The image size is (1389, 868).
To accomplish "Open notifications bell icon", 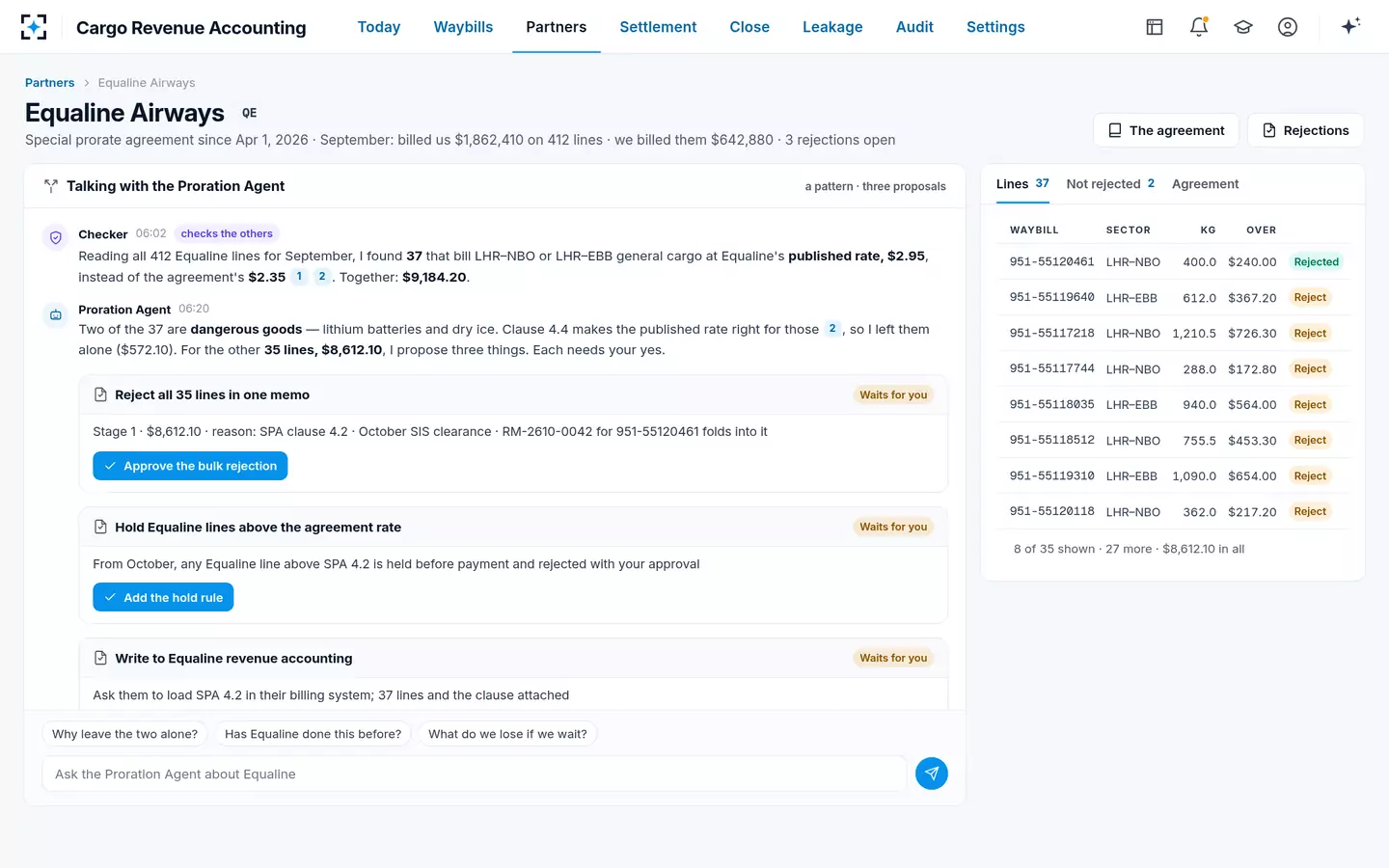I will (x=1199, y=27).
